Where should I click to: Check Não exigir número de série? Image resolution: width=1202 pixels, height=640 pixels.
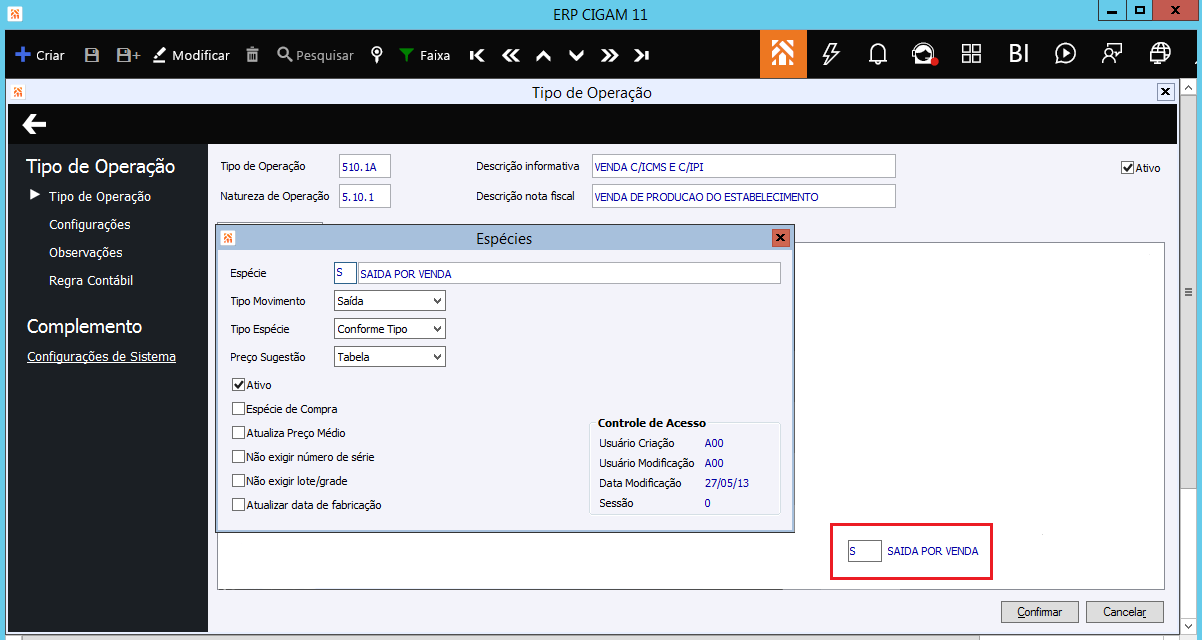238,456
